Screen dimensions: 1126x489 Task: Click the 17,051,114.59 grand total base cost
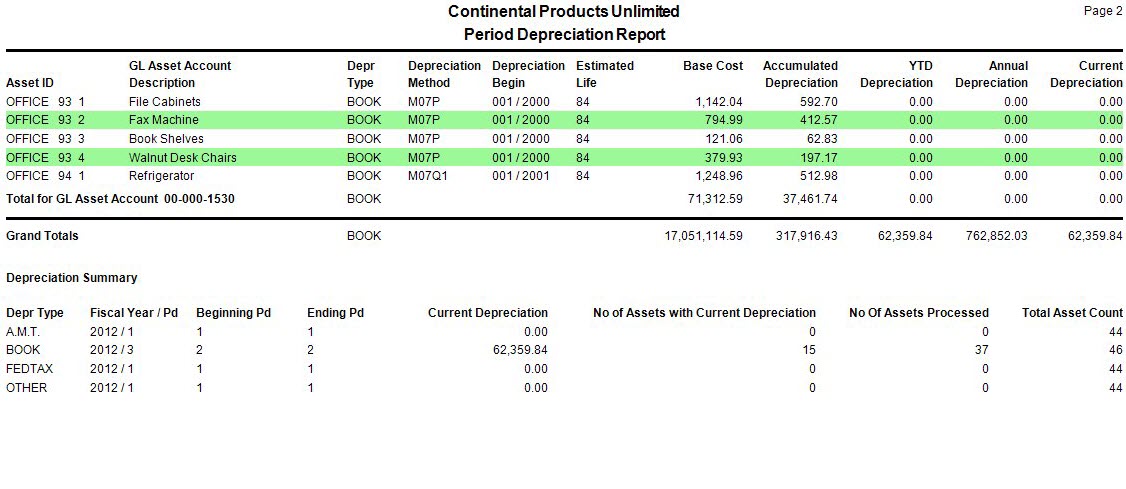coord(696,236)
